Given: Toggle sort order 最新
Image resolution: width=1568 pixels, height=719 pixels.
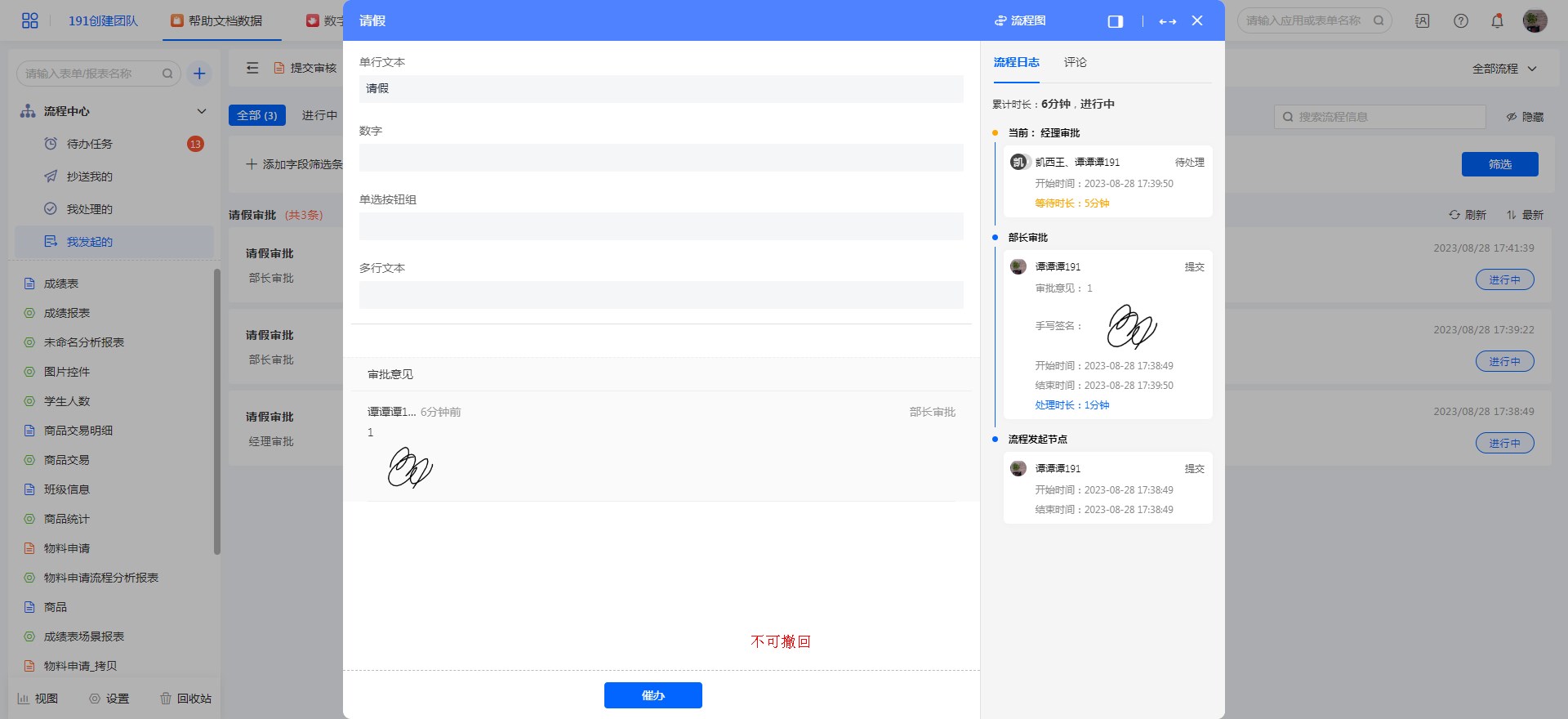Looking at the screenshot, I should pos(1525,215).
